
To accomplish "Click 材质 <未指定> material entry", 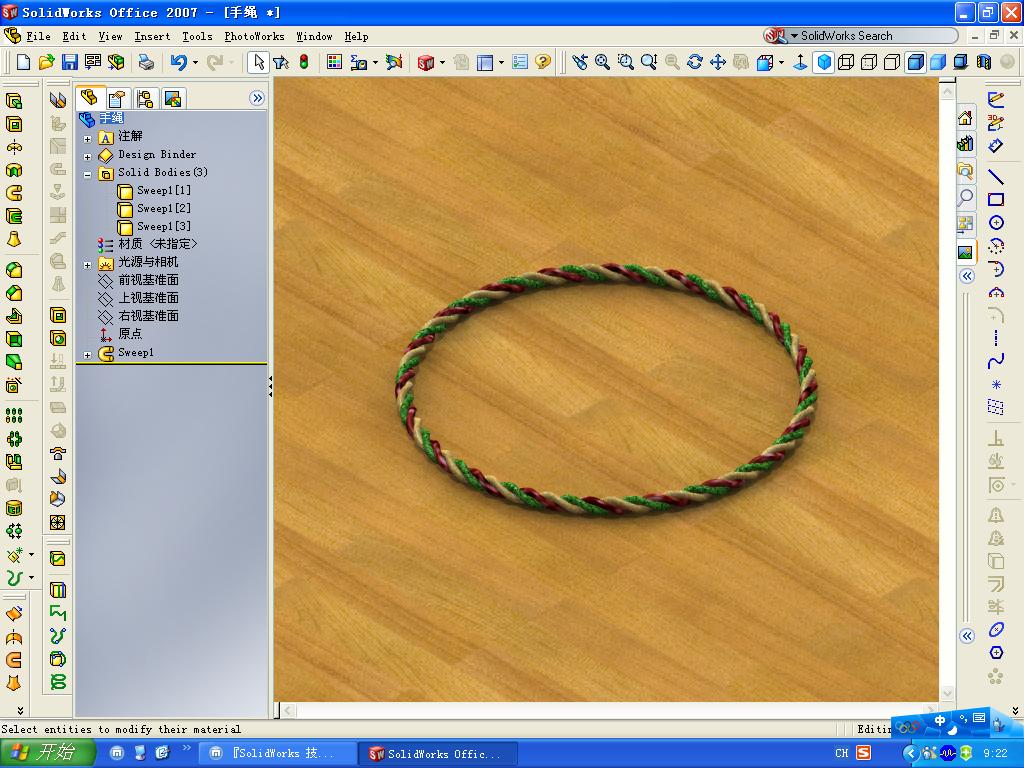I will pos(148,244).
